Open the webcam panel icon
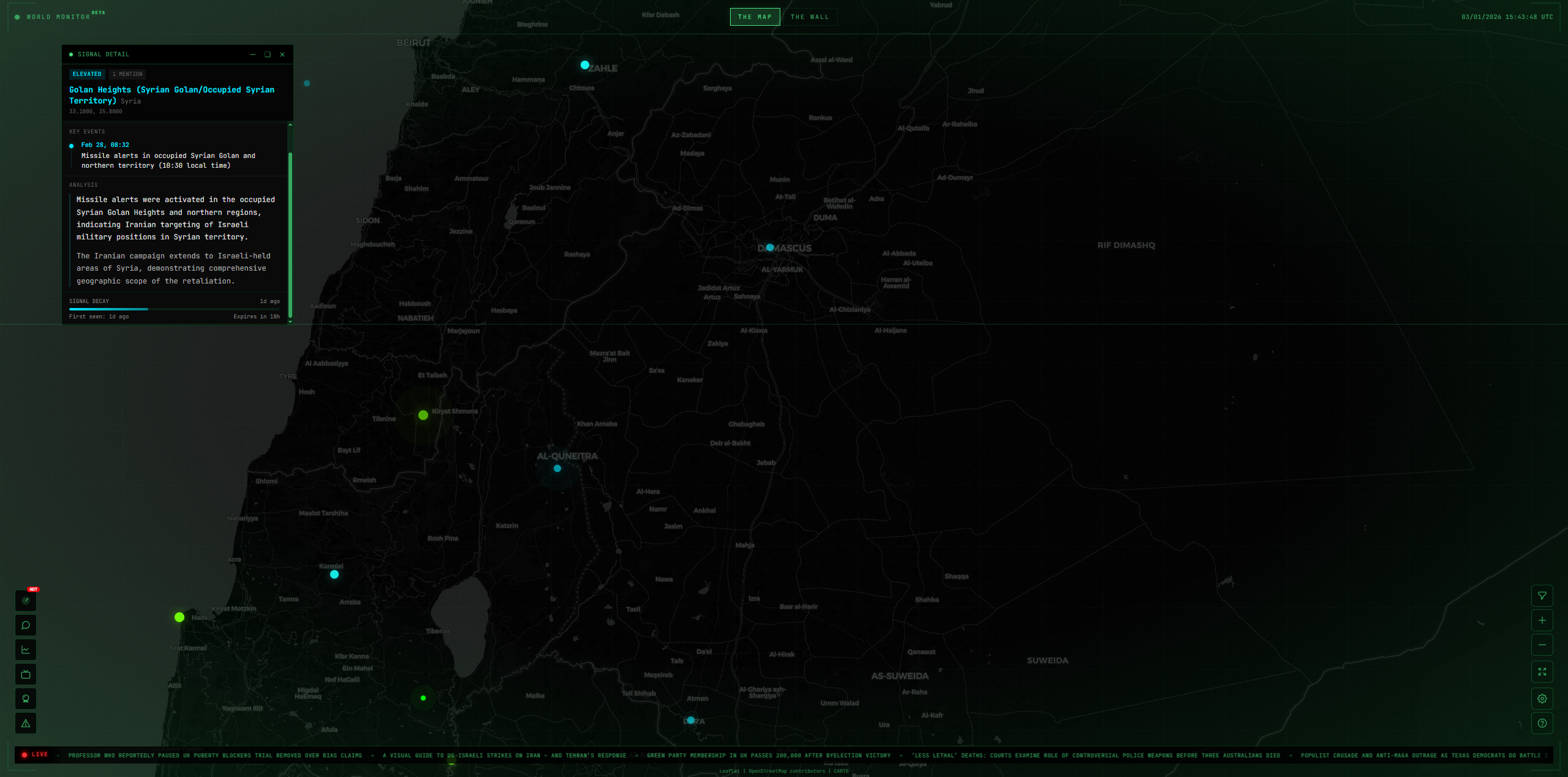The image size is (1568, 777). [x=26, y=699]
